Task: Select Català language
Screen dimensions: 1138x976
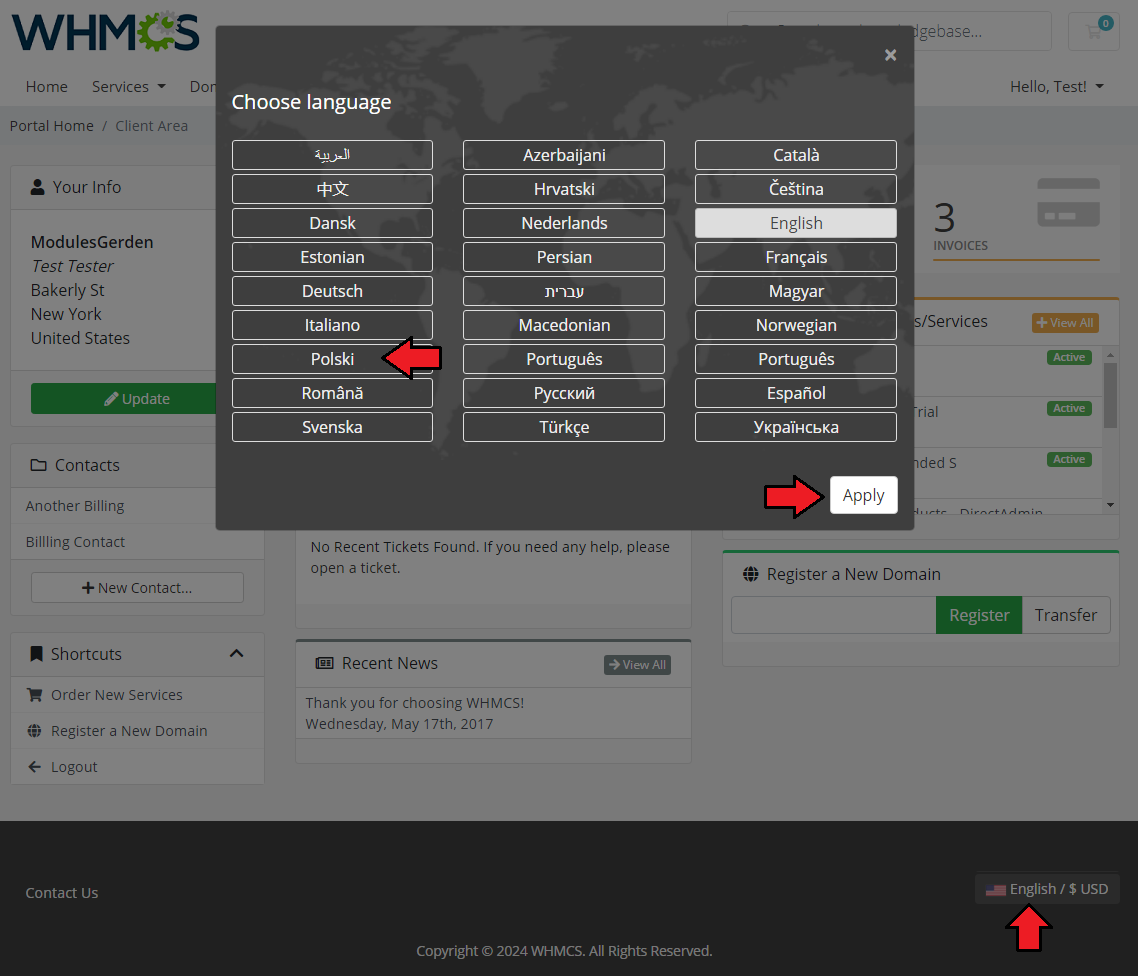Action: 796,155
